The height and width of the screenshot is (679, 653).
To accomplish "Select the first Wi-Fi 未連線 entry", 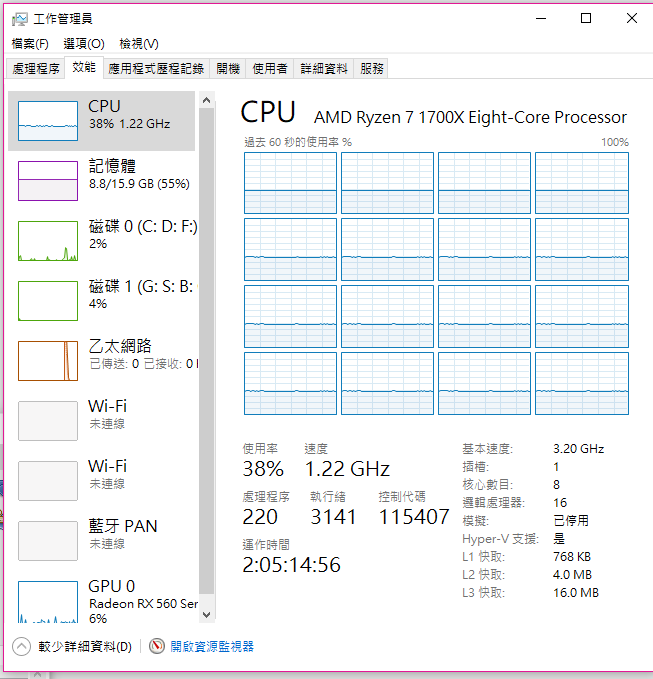I will point(103,421).
